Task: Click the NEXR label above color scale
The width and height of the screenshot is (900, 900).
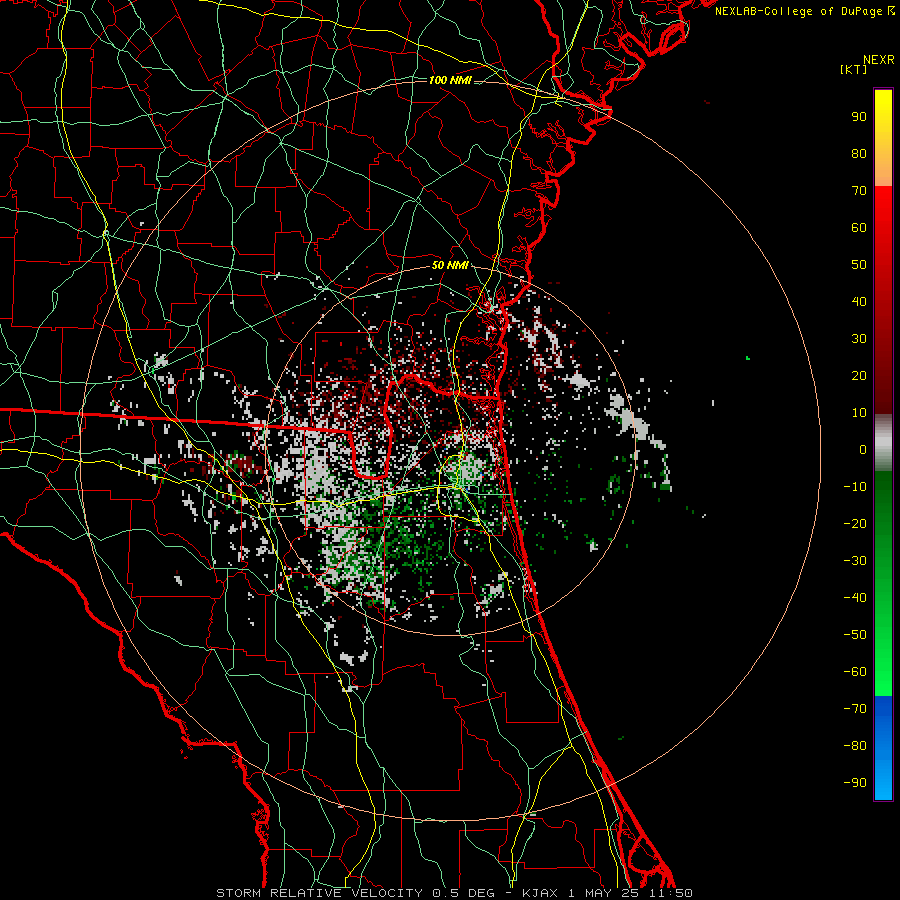Action: tap(878, 60)
